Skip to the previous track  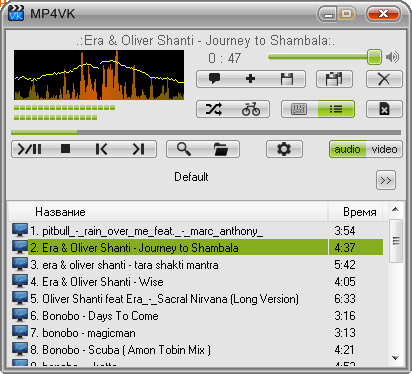coord(101,149)
